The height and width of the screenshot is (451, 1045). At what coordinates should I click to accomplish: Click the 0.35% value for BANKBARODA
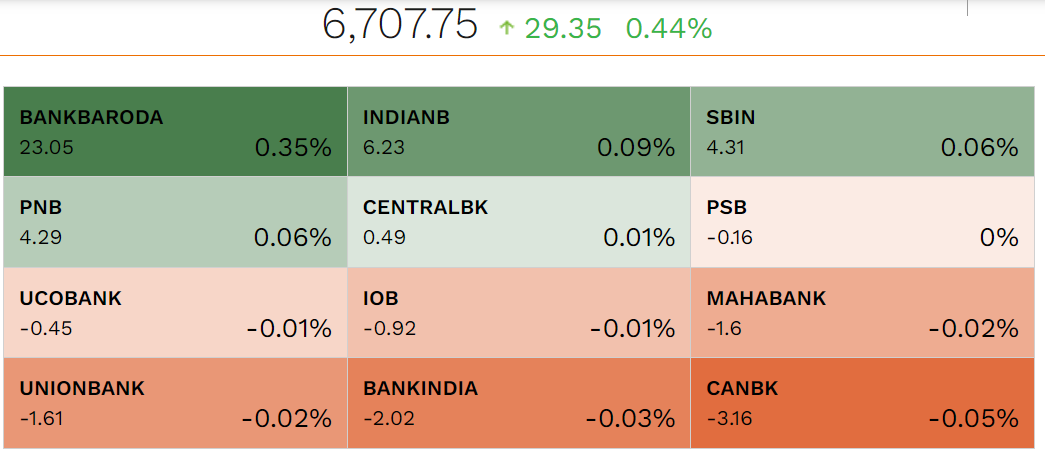292,148
